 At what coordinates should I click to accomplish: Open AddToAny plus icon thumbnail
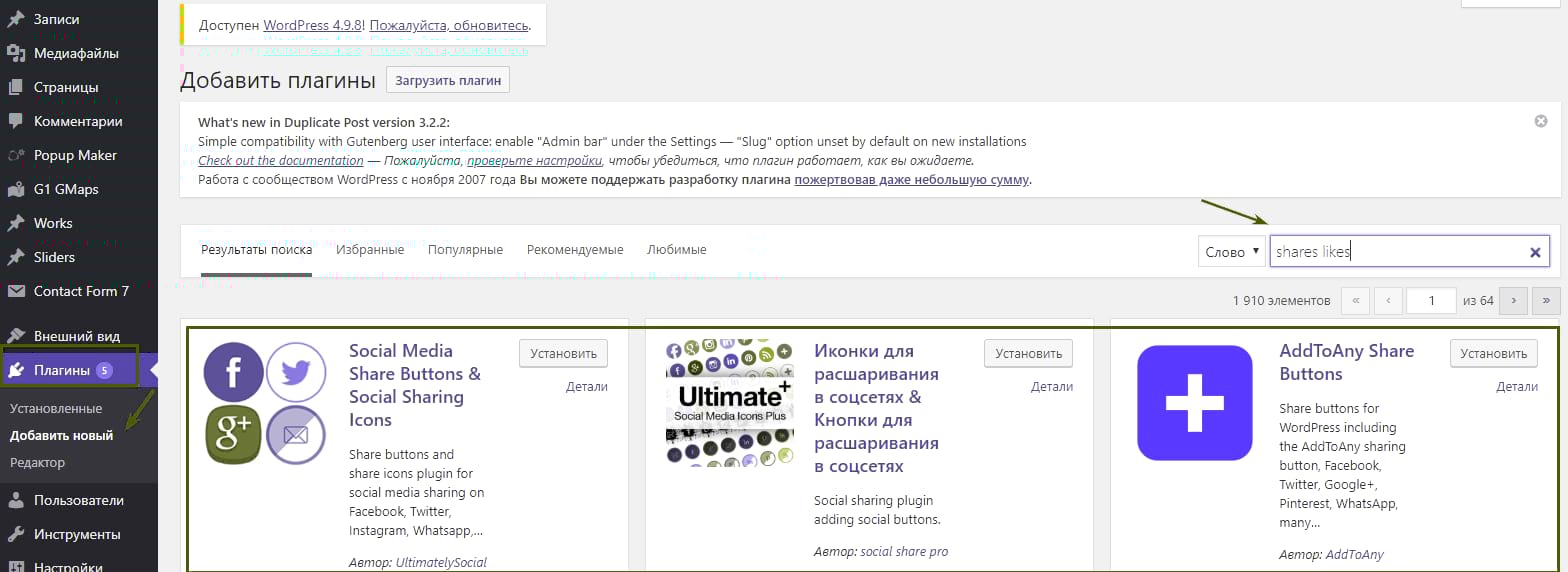point(1195,403)
